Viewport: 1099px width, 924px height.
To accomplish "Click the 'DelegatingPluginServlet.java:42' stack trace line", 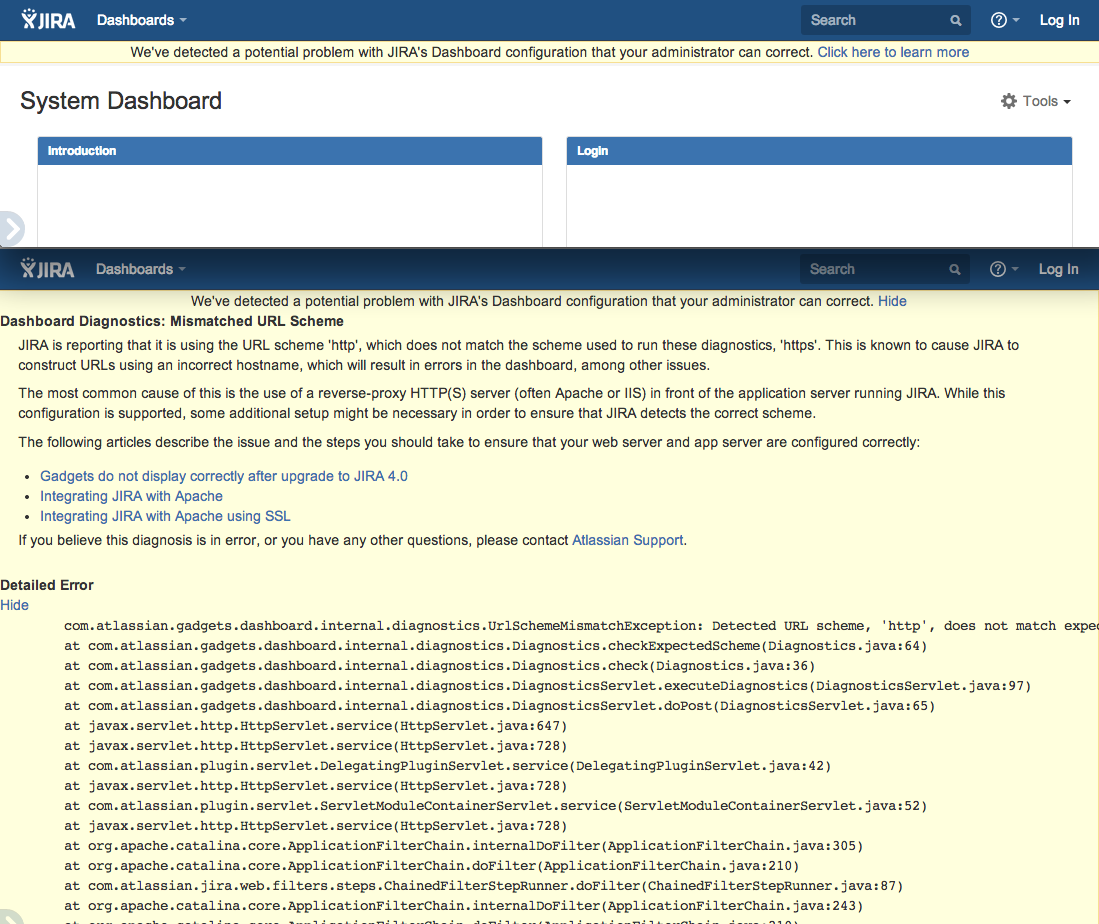I will tap(447, 766).
